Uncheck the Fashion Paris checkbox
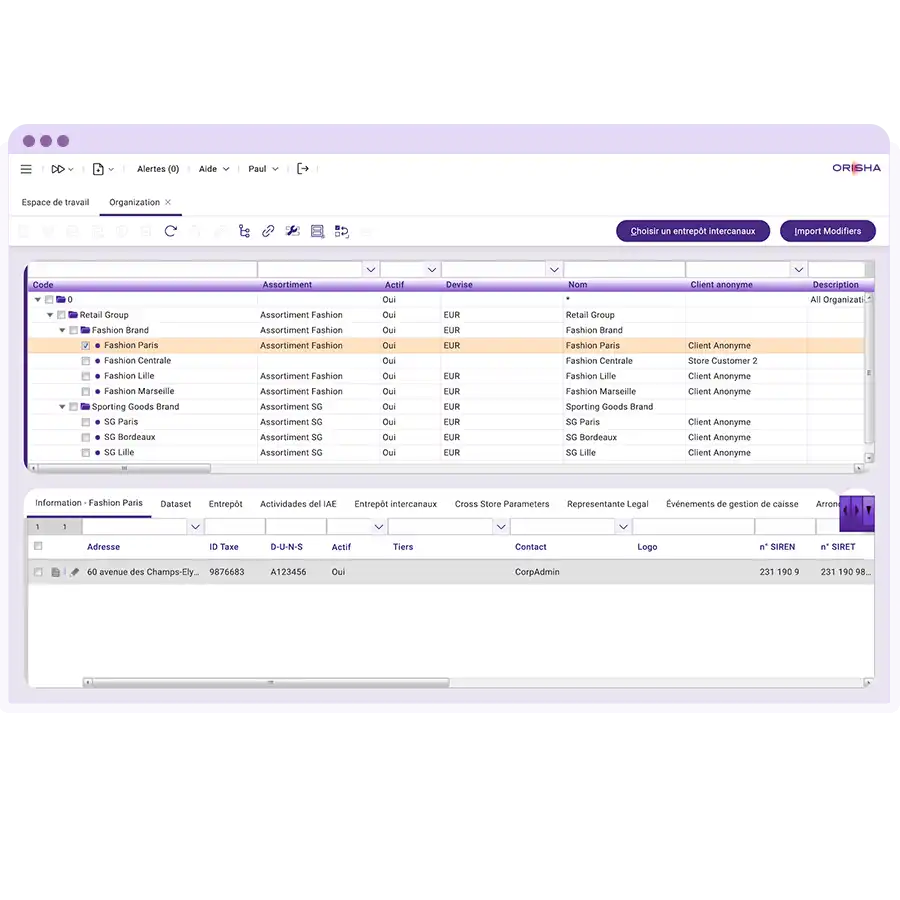The width and height of the screenshot is (900, 900). click(84, 345)
